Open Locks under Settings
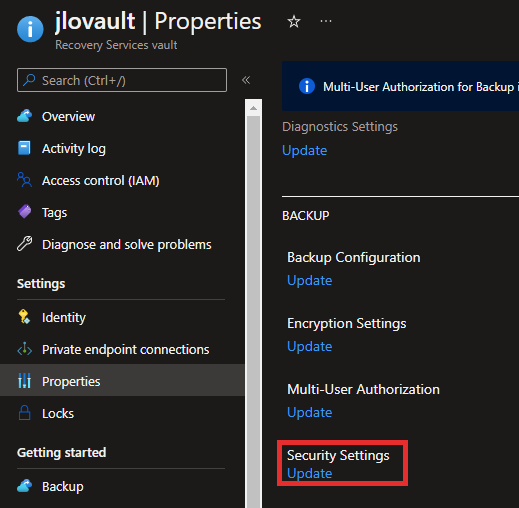The height and width of the screenshot is (508, 519). (x=122, y=413)
